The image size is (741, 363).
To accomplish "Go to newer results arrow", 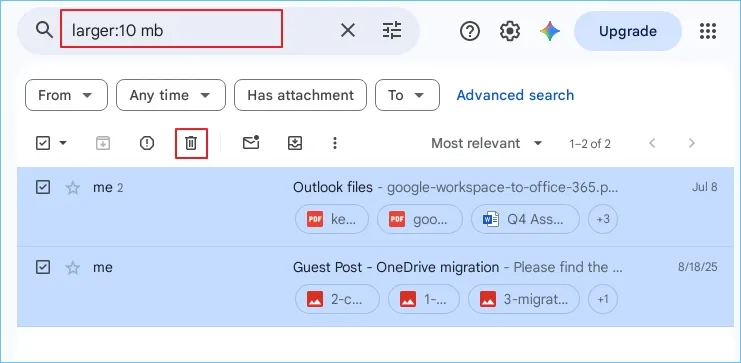I will pyautogui.click(x=652, y=143).
